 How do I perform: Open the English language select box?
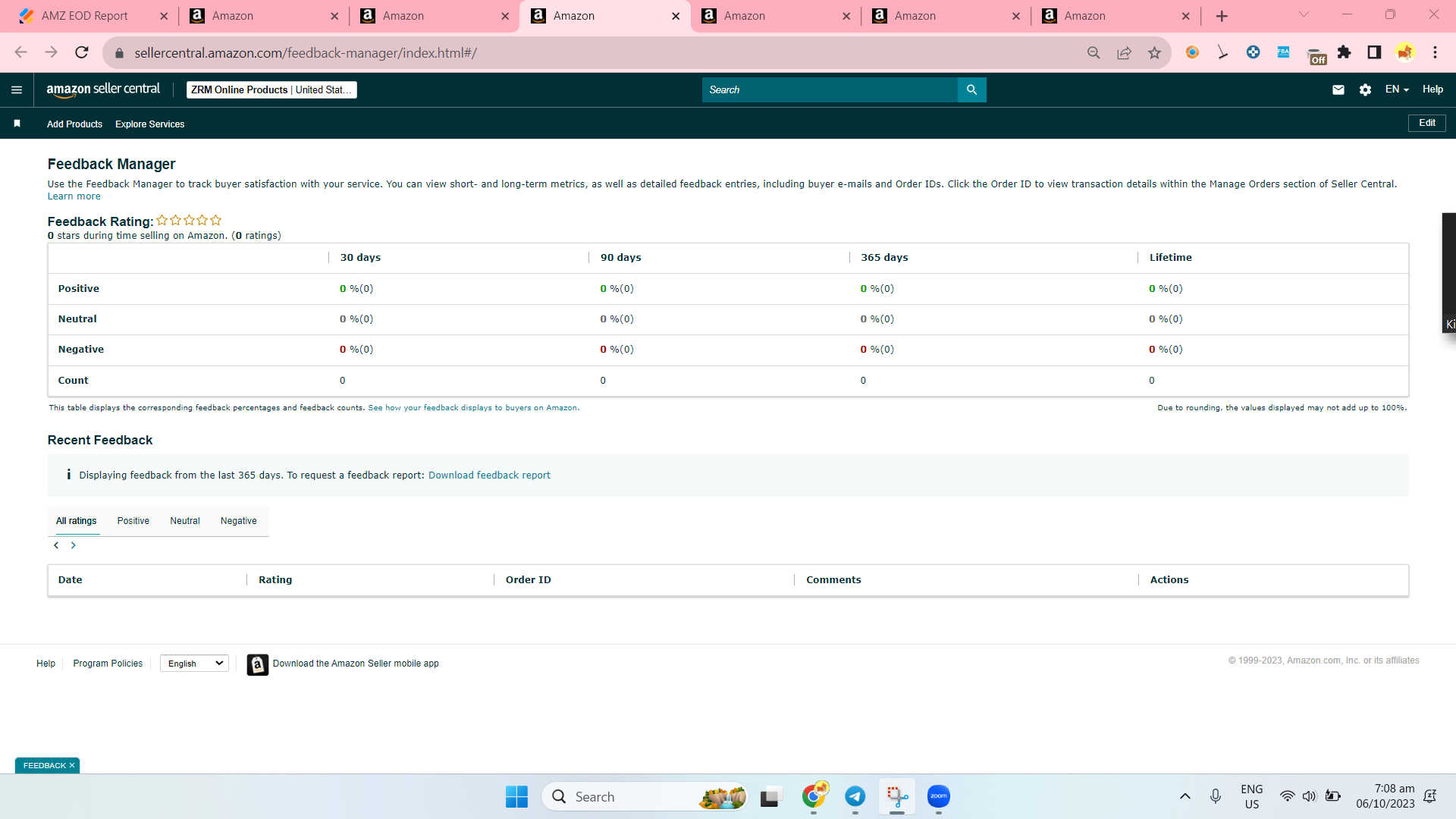(x=195, y=664)
